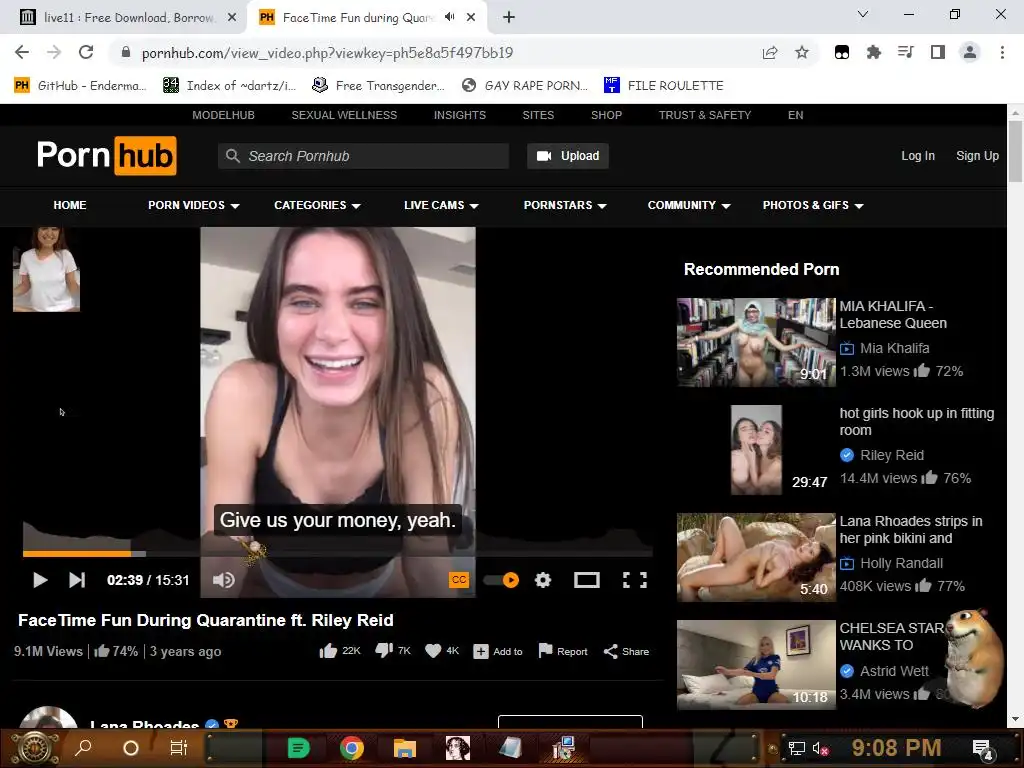The height and width of the screenshot is (768, 1024).
Task: Expand the CATEGORIES dropdown
Action: pyautogui.click(x=317, y=205)
